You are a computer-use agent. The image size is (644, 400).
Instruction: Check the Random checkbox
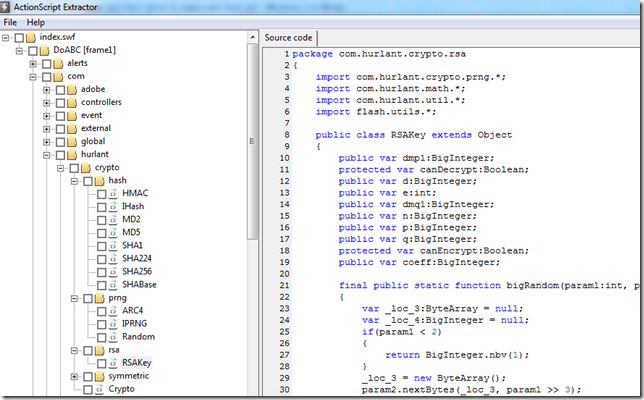tap(101, 337)
